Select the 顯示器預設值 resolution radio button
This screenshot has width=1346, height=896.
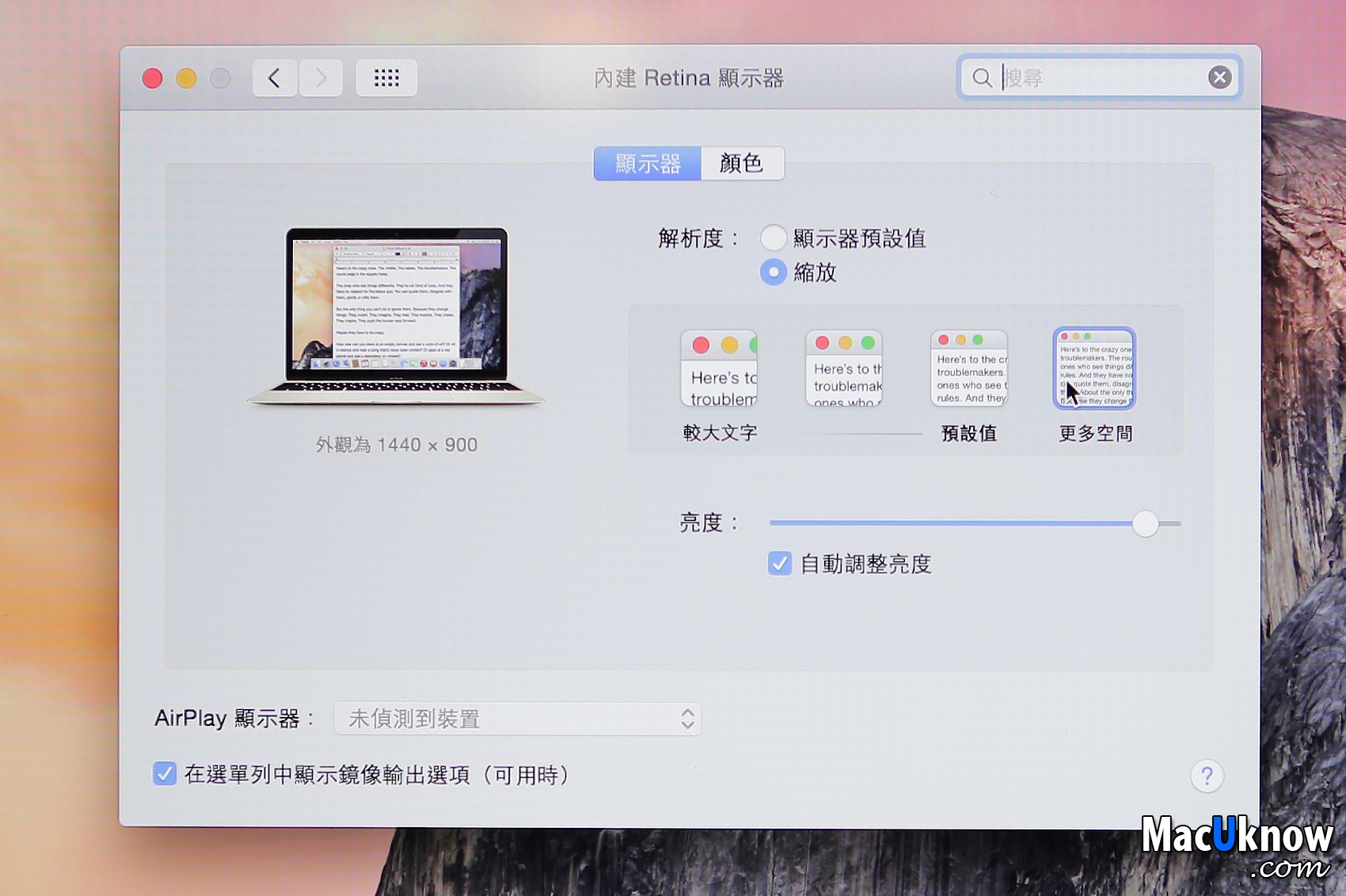774,237
